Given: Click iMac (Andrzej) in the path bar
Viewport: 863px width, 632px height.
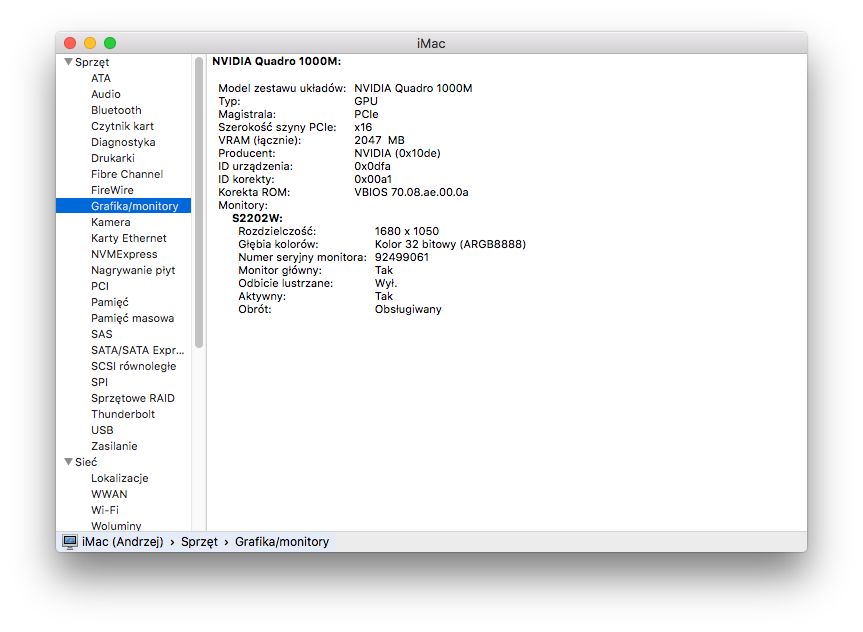Looking at the screenshot, I should coord(123,542).
